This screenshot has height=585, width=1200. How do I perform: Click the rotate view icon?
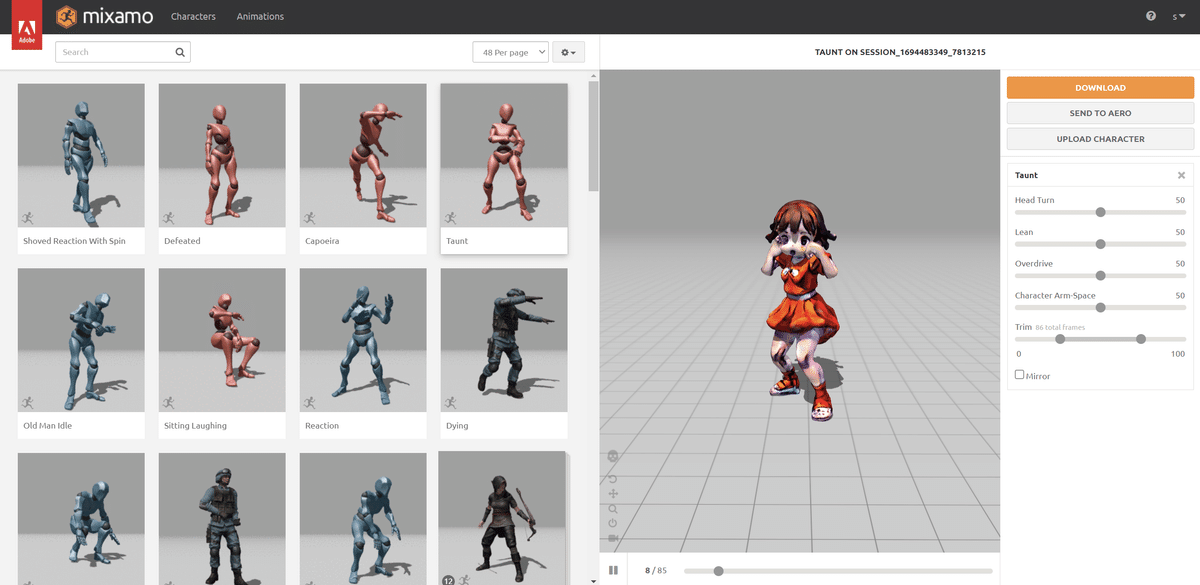pos(613,478)
